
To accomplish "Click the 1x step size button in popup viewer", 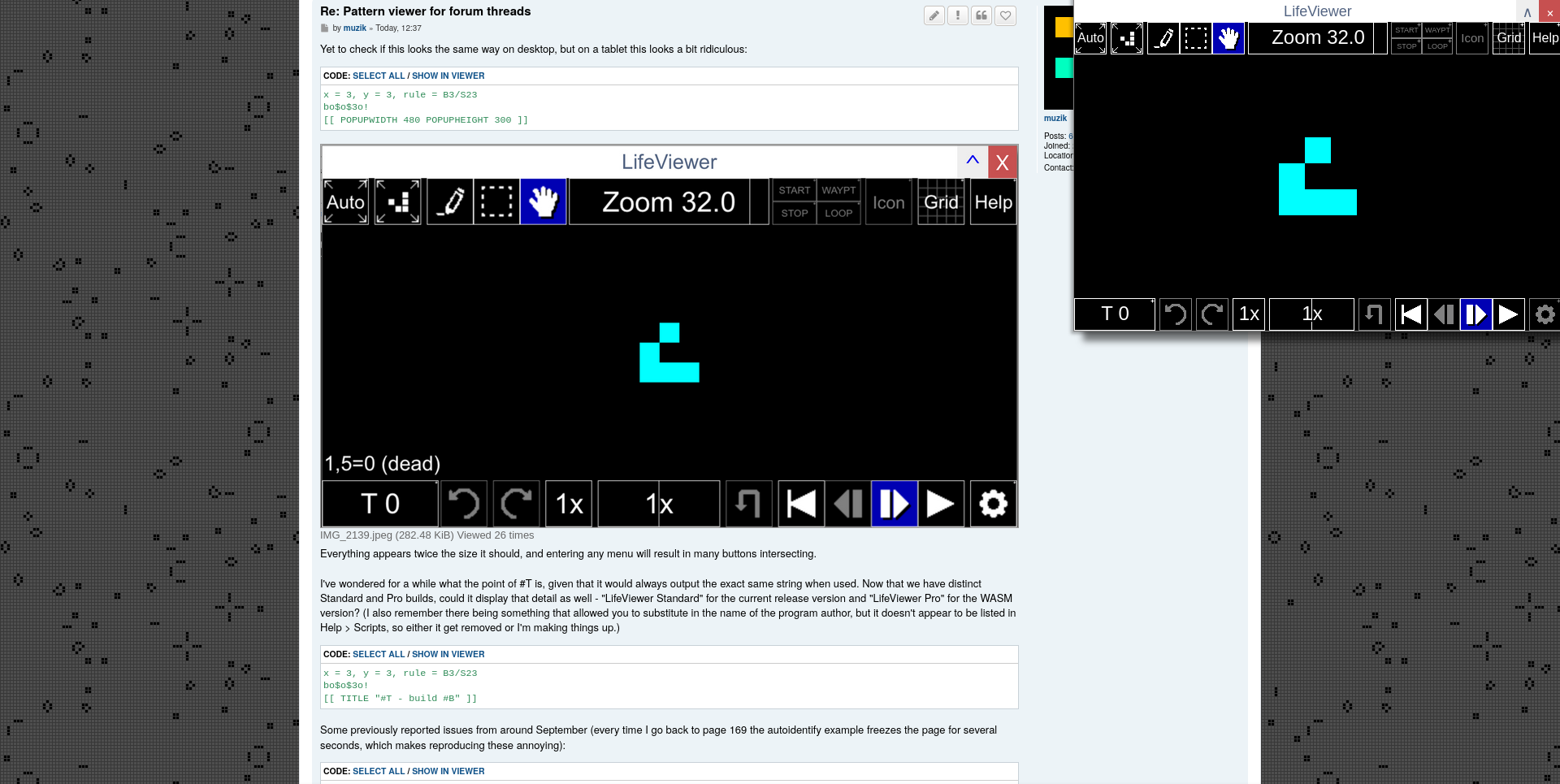I will (1249, 314).
